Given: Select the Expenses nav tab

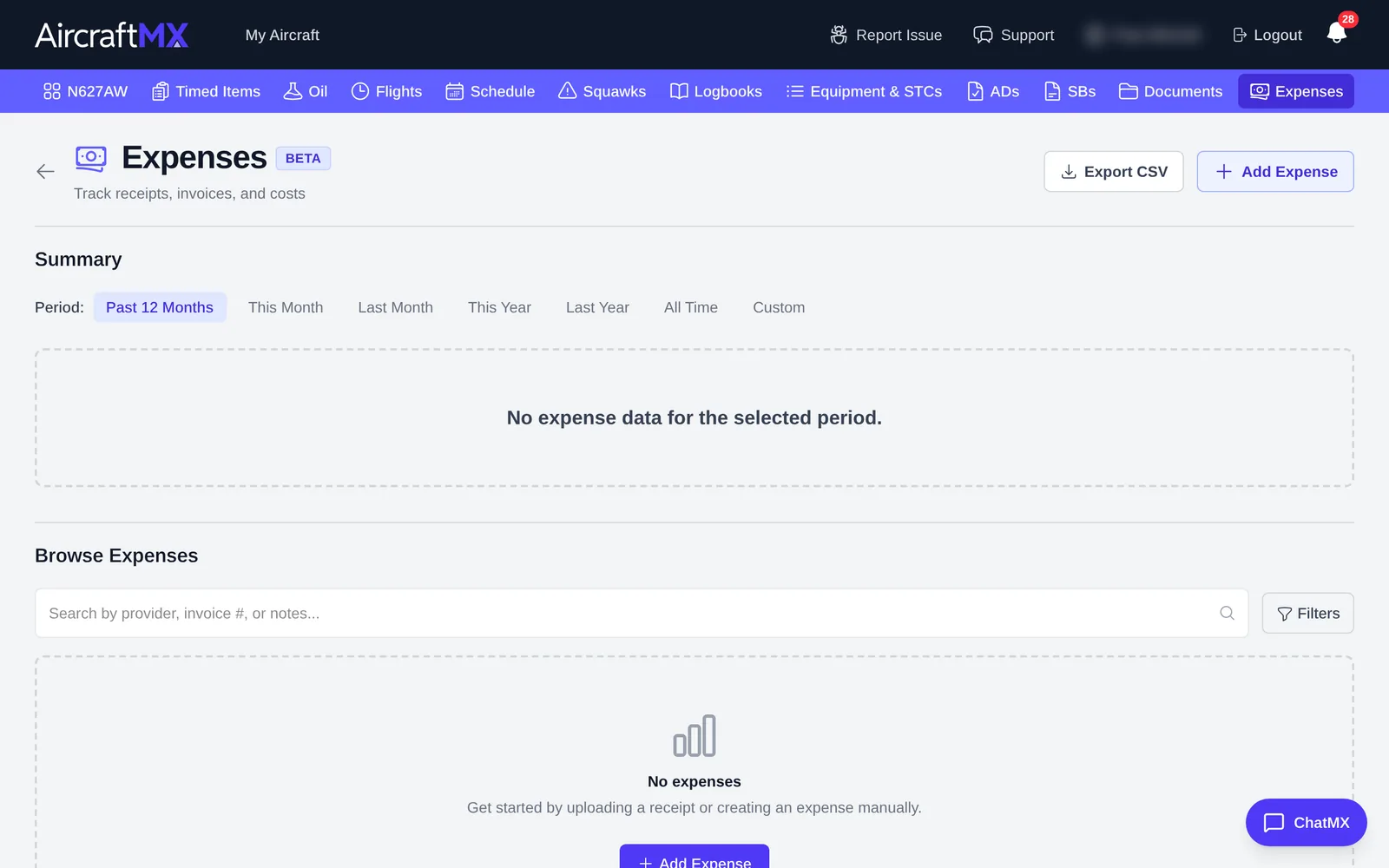Looking at the screenshot, I should [1296, 91].
